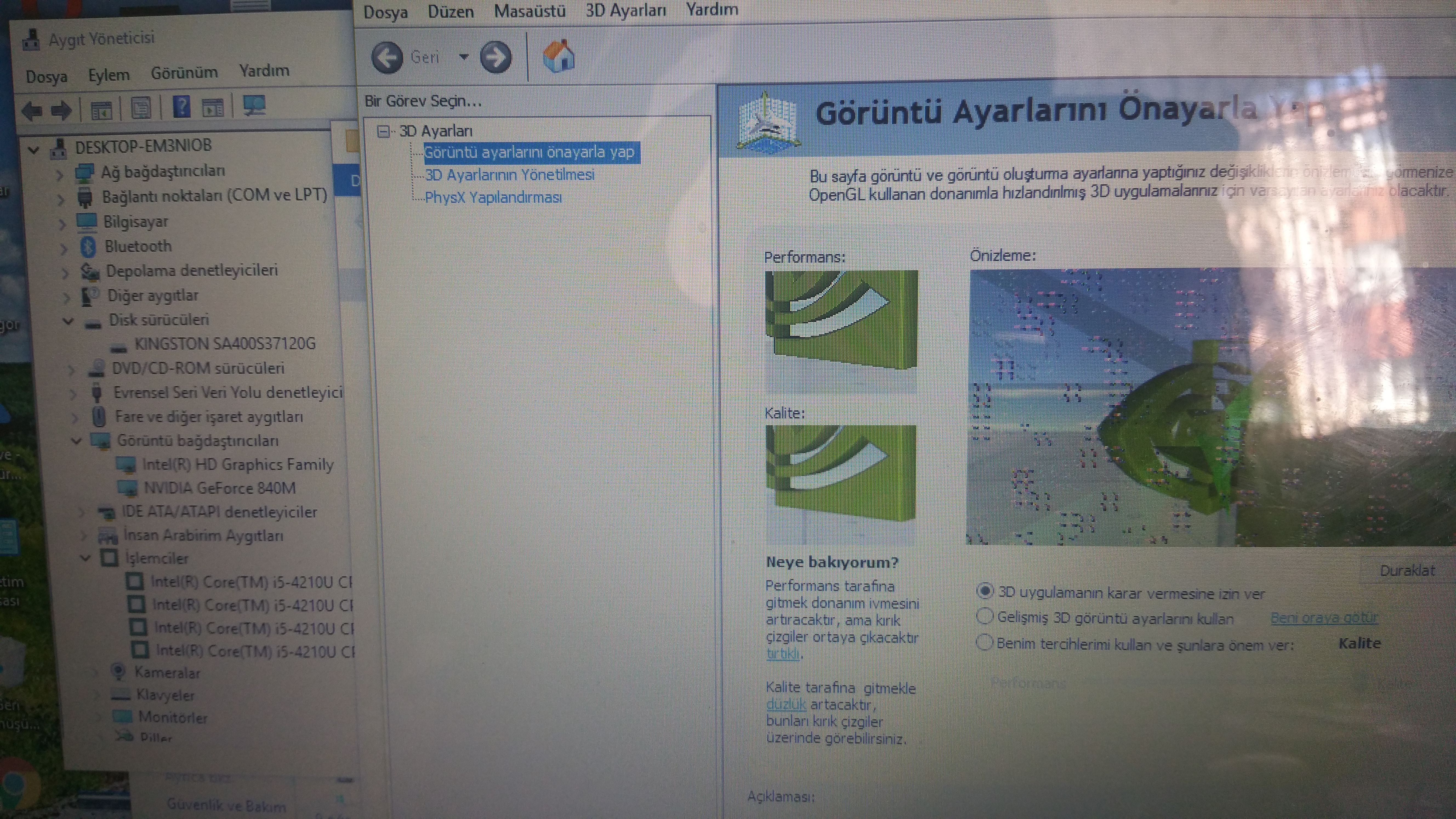Select KINGSTON SA400S37120G disk entry

(x=225, y=344)
